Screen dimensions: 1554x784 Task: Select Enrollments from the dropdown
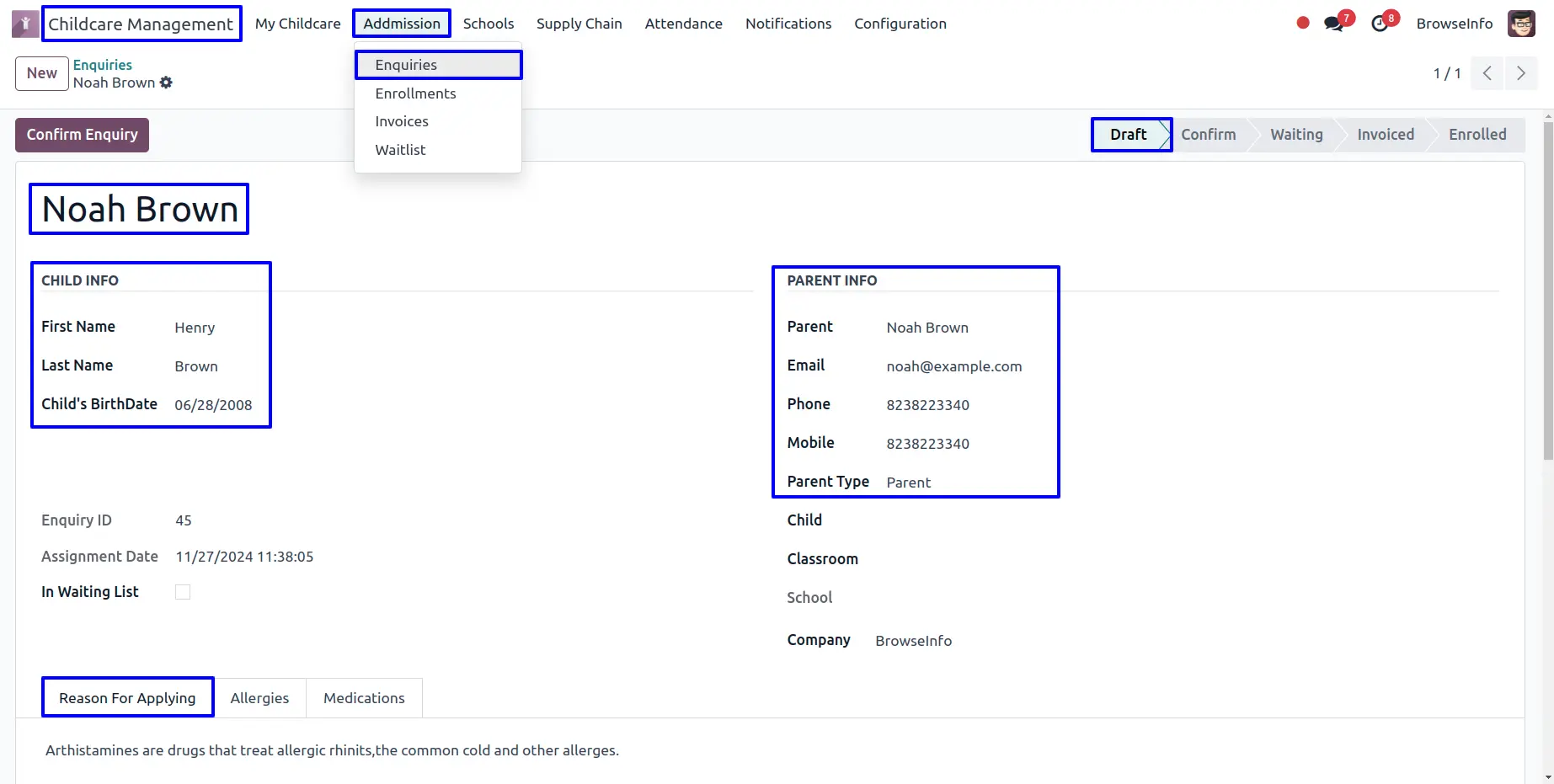point(415,93)
